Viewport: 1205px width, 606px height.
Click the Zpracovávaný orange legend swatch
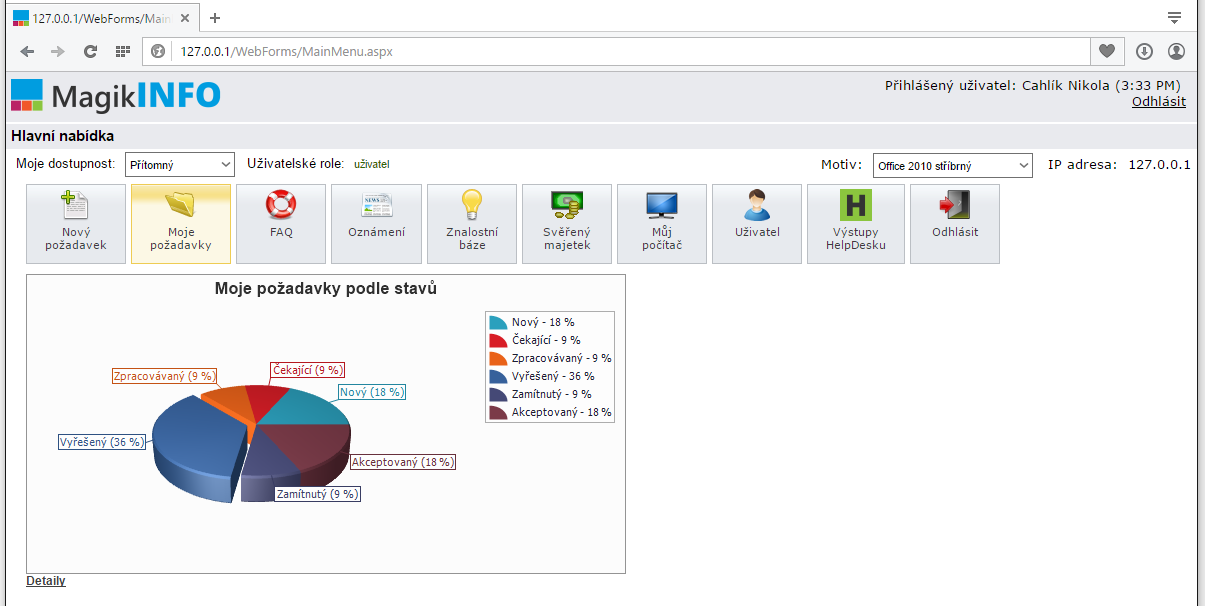click(498, 358)
